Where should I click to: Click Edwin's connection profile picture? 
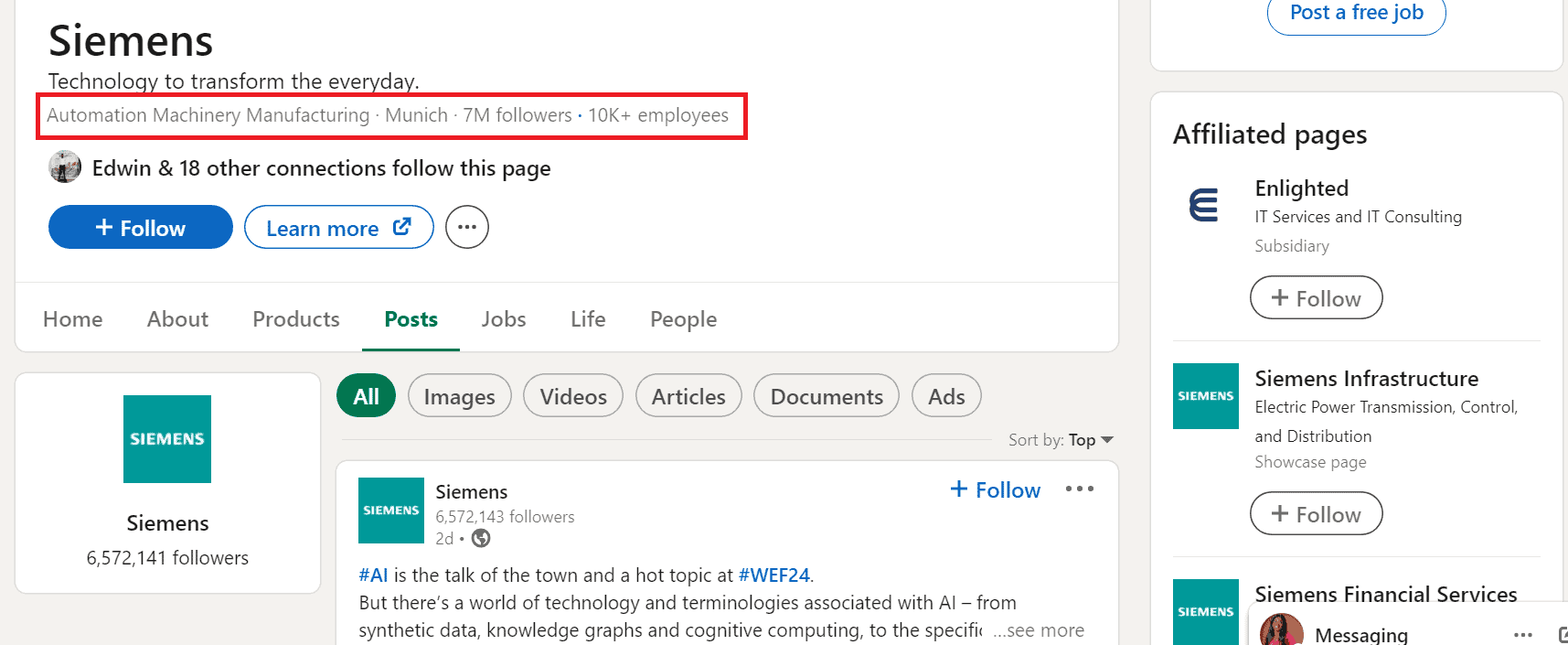(x=65, y=167)
